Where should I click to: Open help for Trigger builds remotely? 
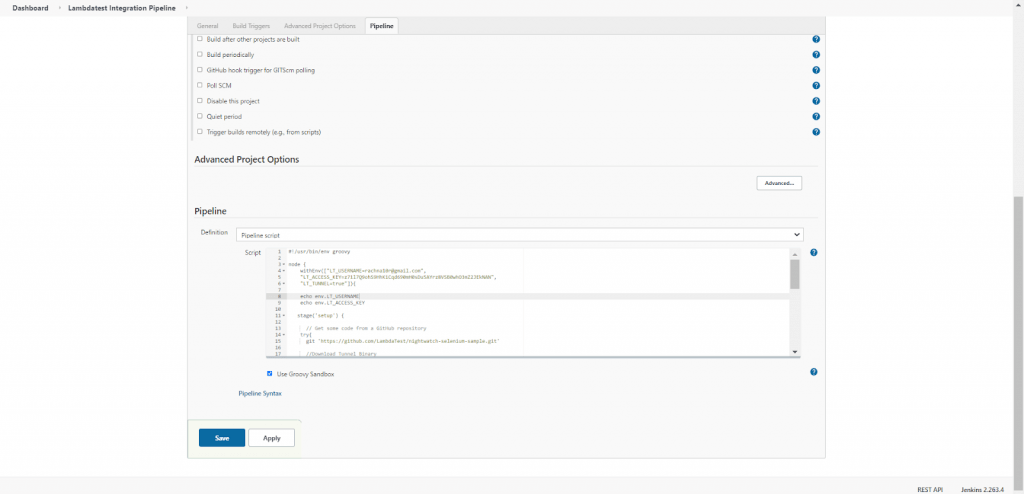click(816, 132)
